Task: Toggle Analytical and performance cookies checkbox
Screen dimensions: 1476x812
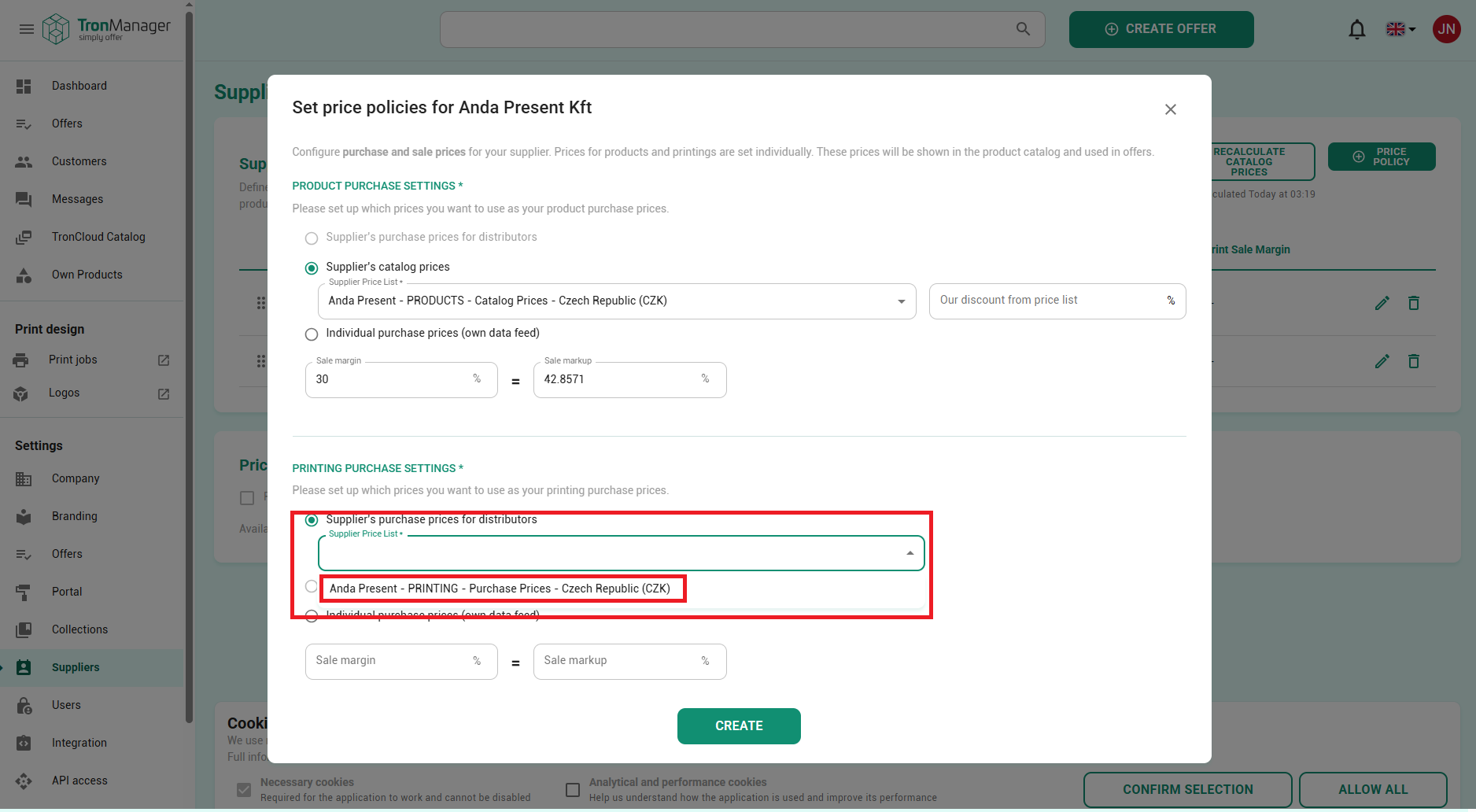Action: (x=573, y=790)
